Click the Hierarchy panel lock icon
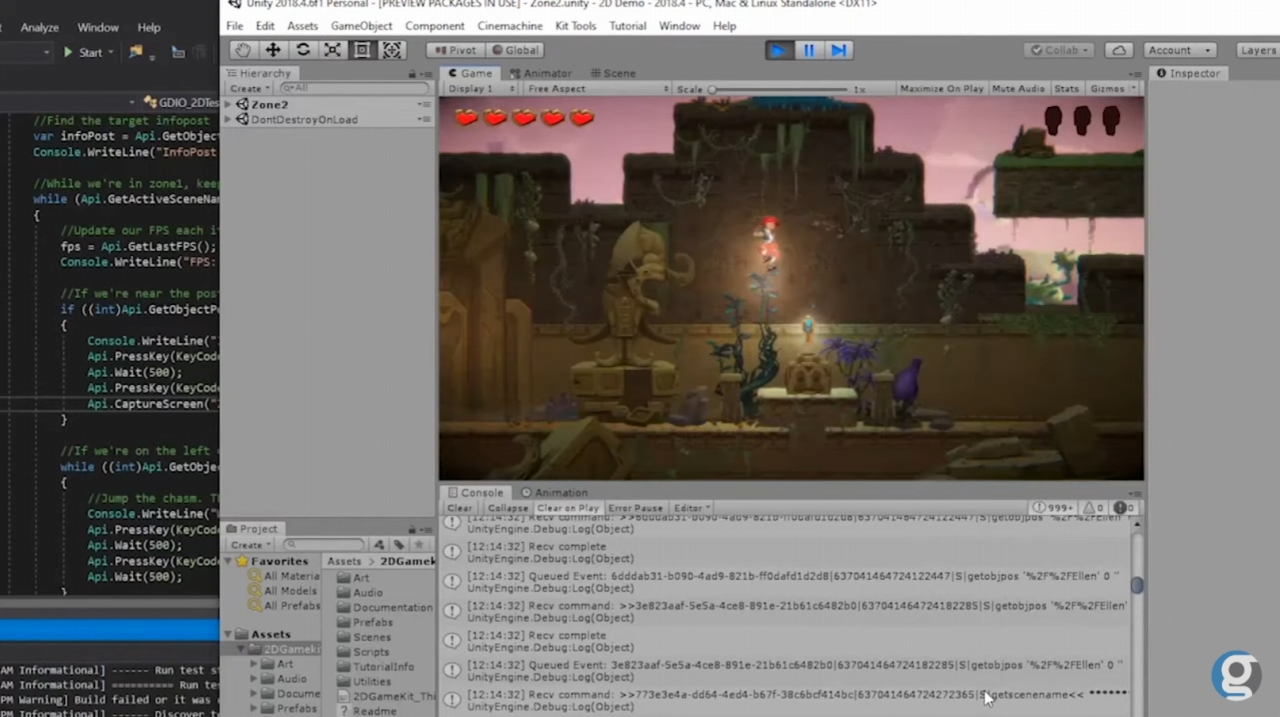Image resolution: width=1280 pixels, height=717 pixels. point(412,74)
